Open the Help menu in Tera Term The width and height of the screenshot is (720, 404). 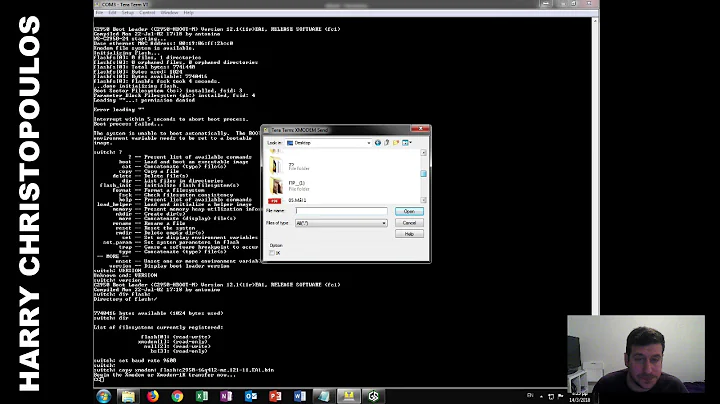[188, 12]
